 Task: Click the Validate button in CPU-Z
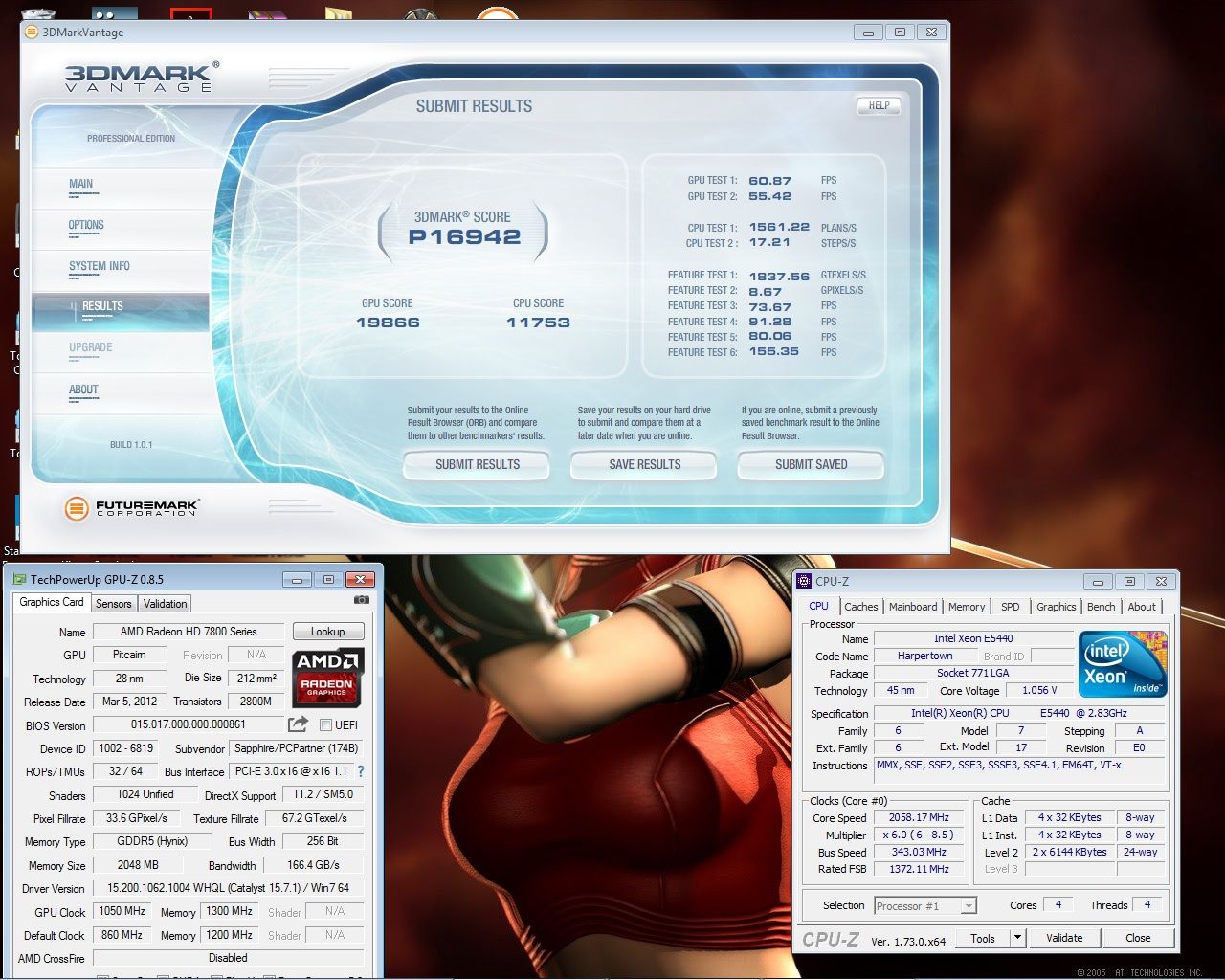tap(1064, 938)
